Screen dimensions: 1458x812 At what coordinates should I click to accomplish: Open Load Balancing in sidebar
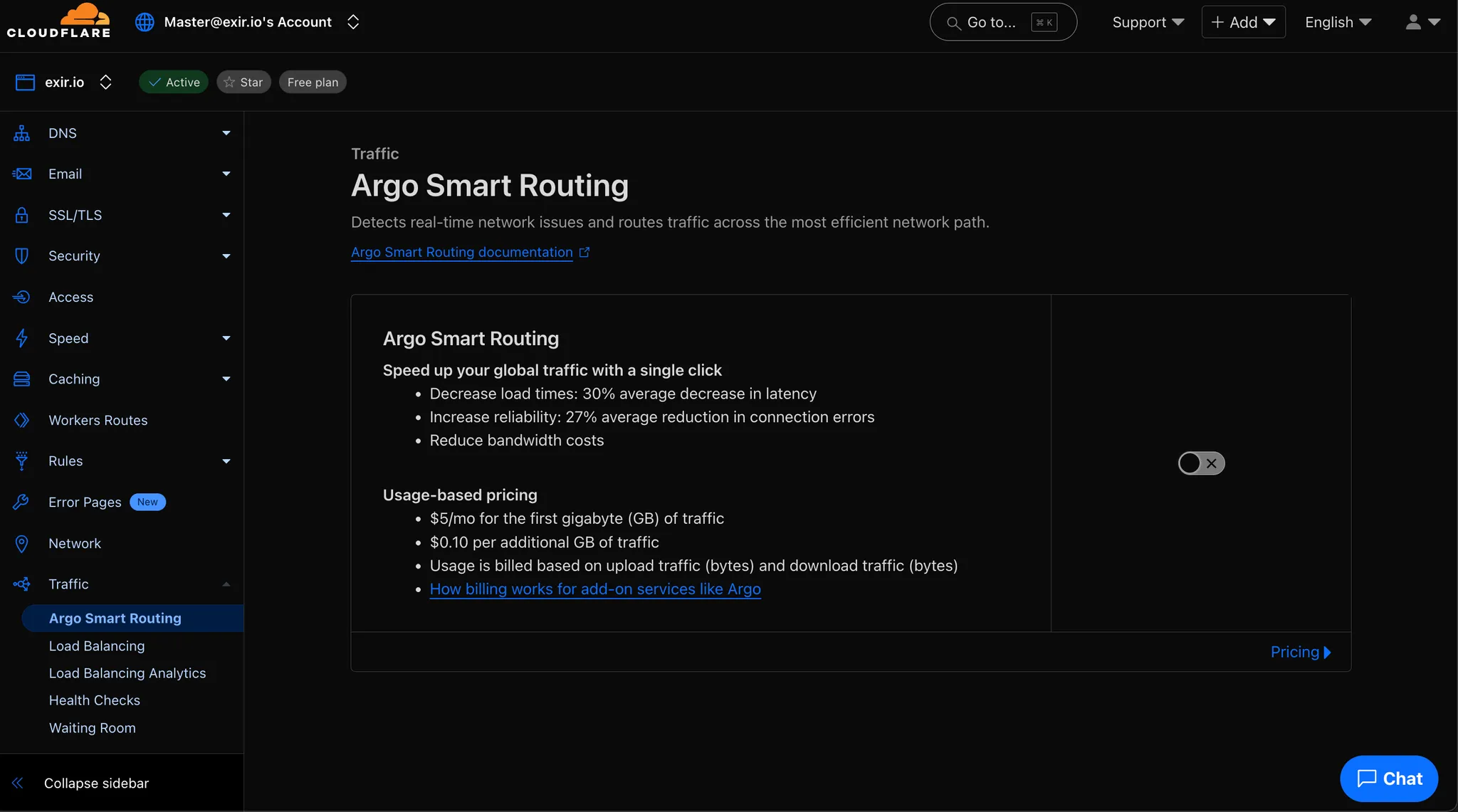pyautogui.click(x=97, y=646)
